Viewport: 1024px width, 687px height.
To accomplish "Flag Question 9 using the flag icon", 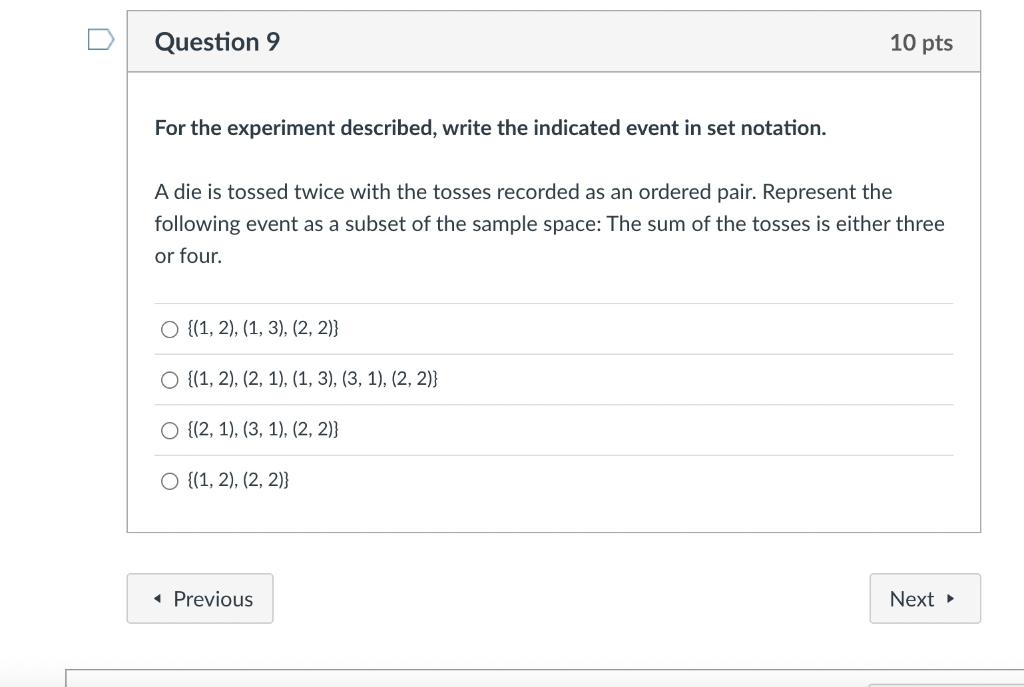I will (x=101, y=39).
